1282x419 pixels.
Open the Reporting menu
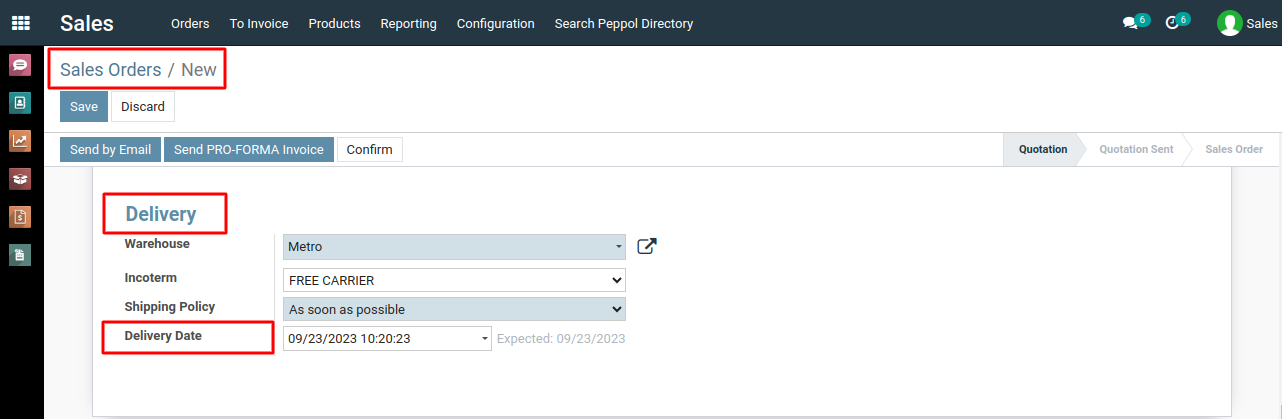[x=408, y=23]
